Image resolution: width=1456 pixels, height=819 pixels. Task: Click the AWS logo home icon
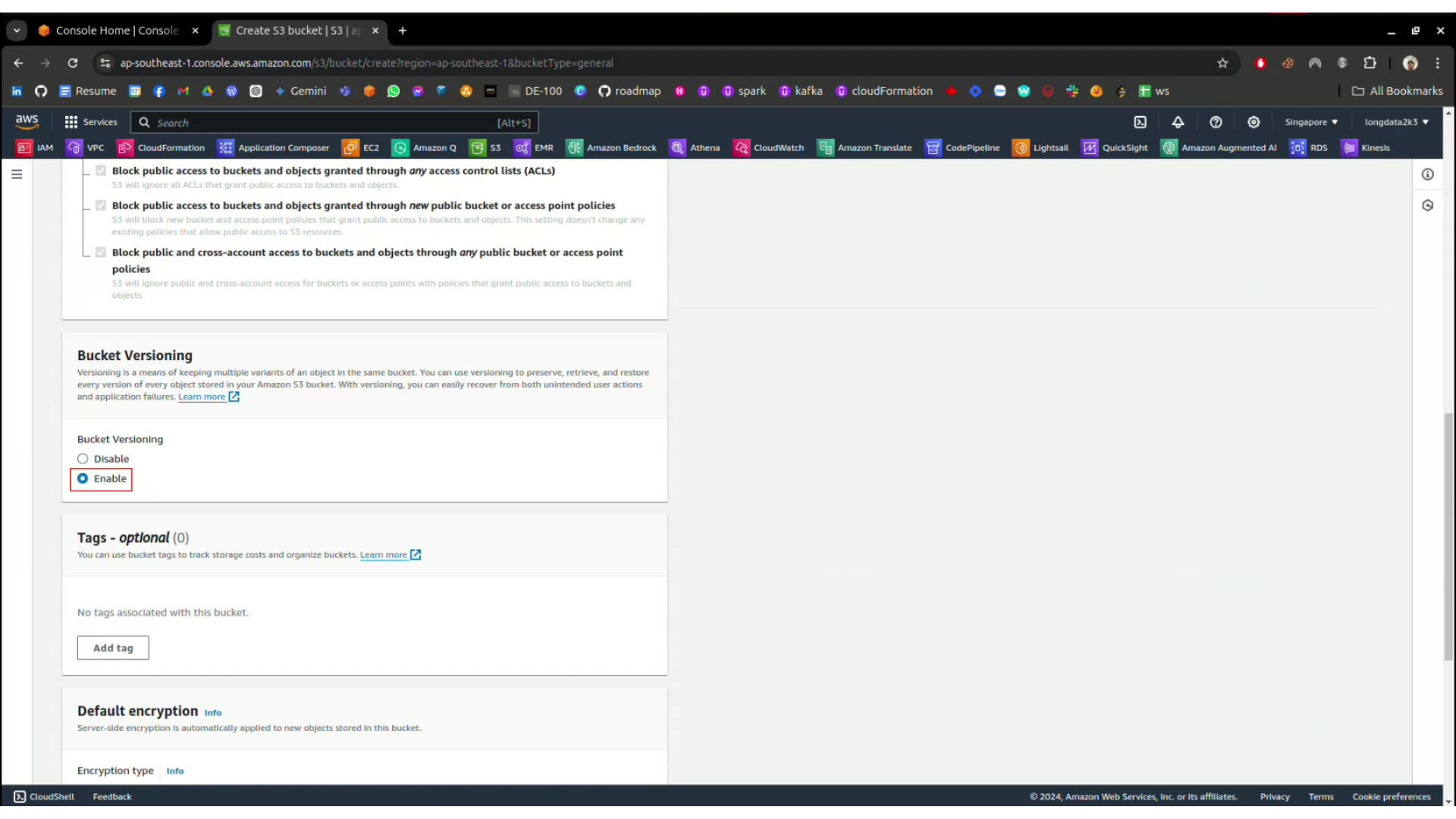click(27, 121)
